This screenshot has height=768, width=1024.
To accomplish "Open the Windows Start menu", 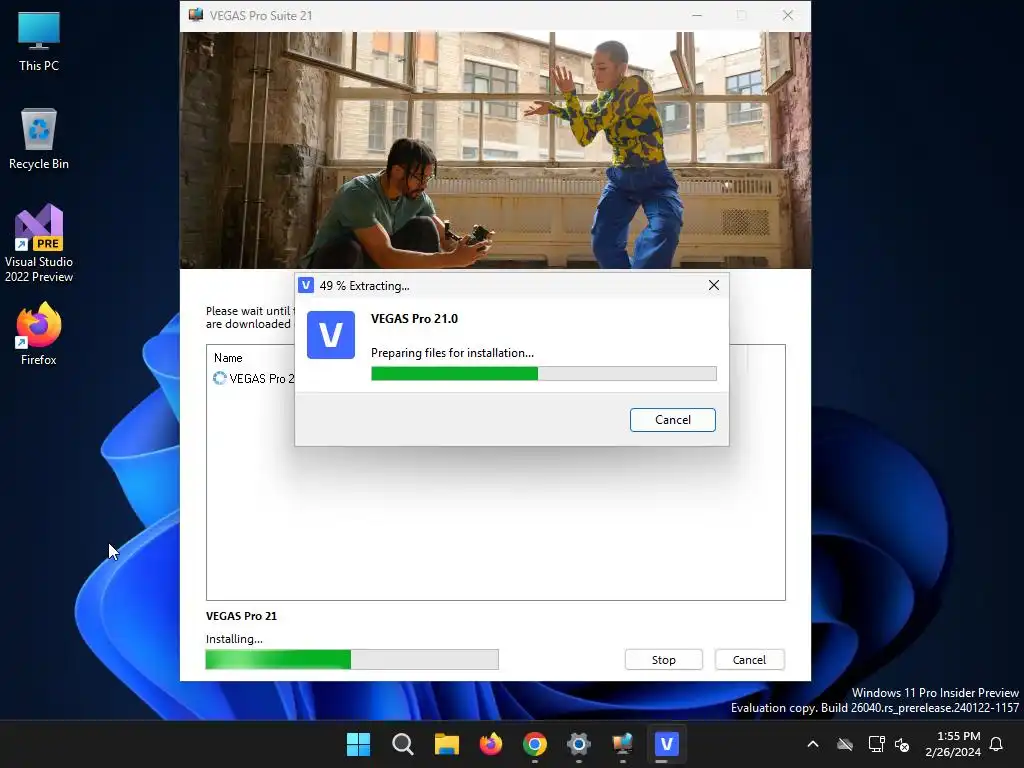I will (x=358, y=744).
